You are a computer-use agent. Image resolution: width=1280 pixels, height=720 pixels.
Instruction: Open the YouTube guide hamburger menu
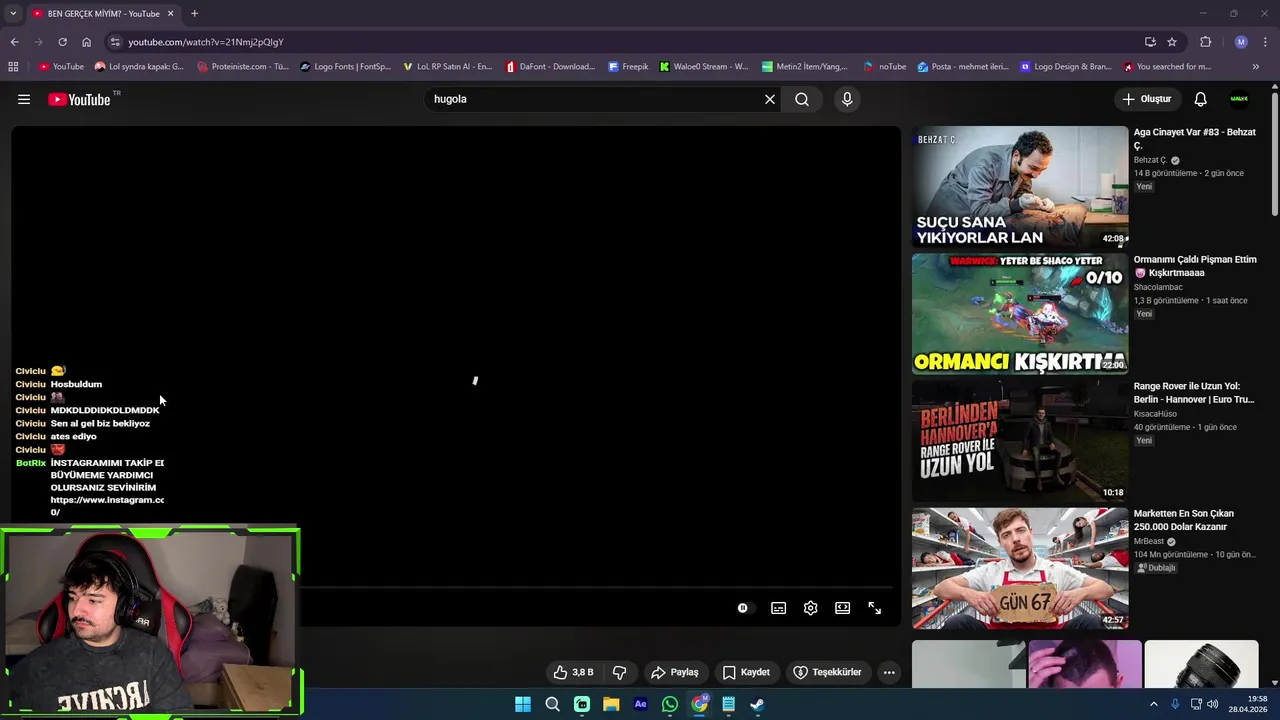[x=24, y=99]
